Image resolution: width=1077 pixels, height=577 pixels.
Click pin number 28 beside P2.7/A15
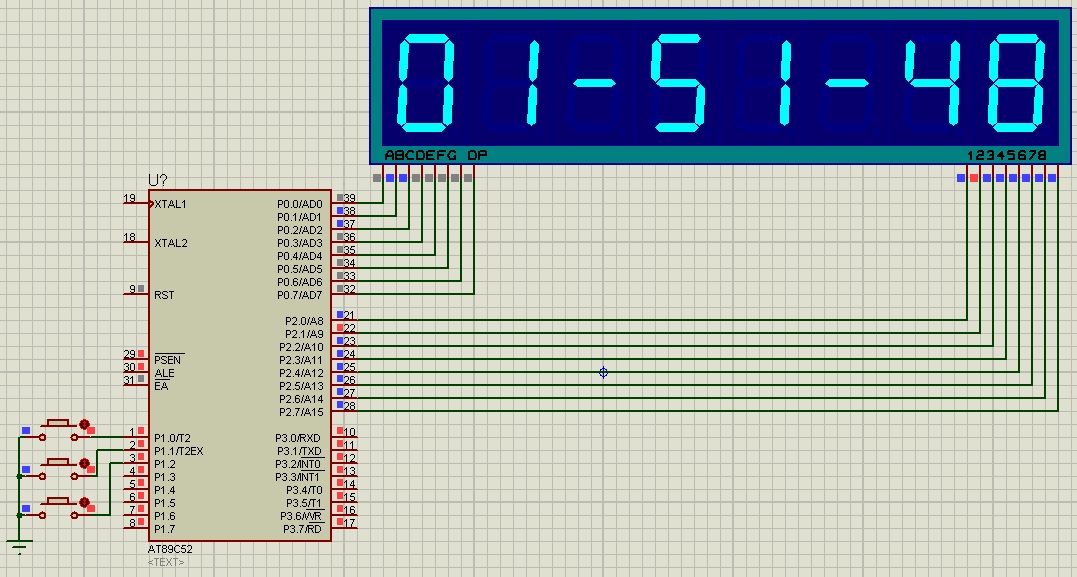(350, 407)
